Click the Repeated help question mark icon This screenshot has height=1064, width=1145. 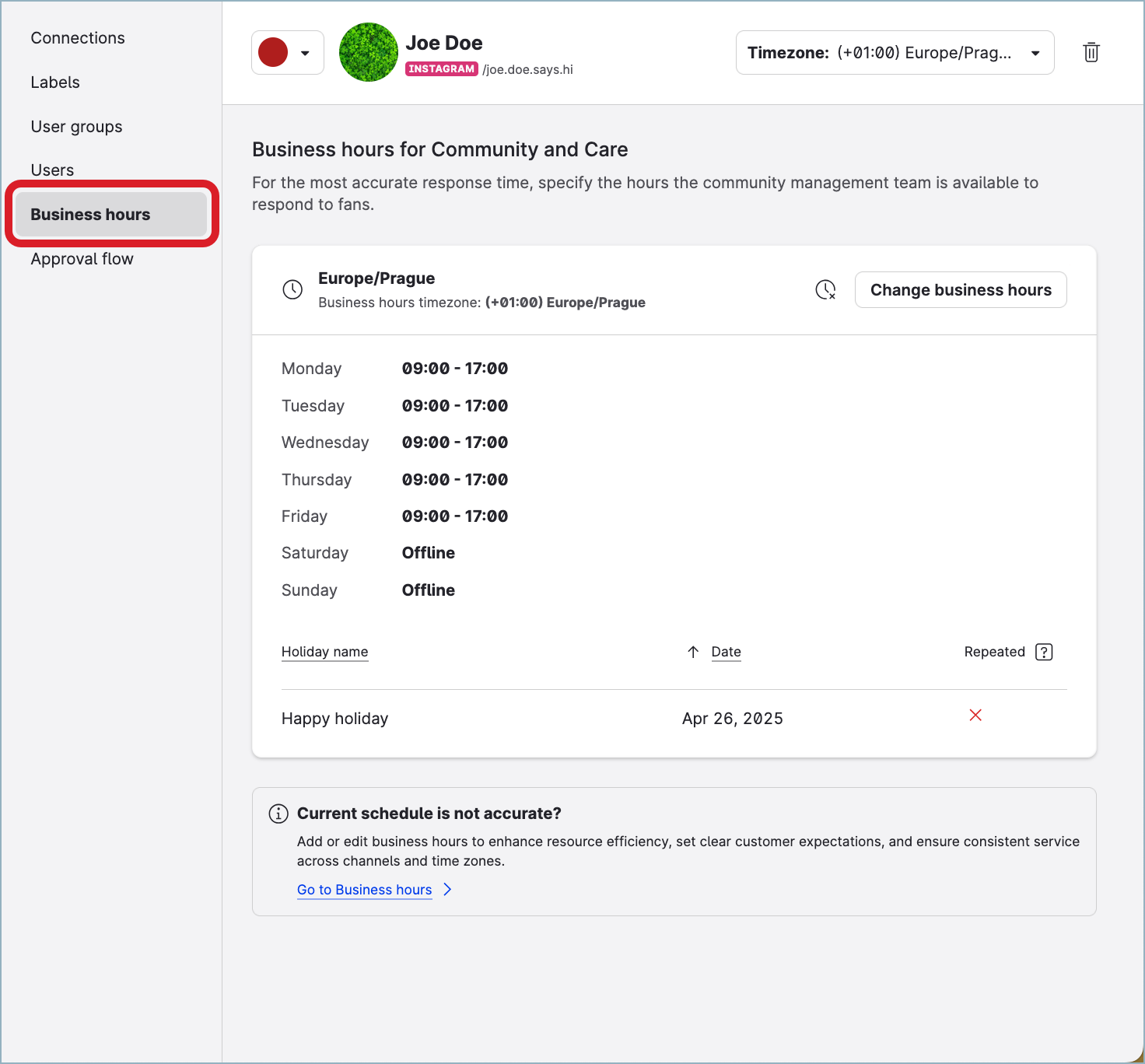coord(1044,652)
